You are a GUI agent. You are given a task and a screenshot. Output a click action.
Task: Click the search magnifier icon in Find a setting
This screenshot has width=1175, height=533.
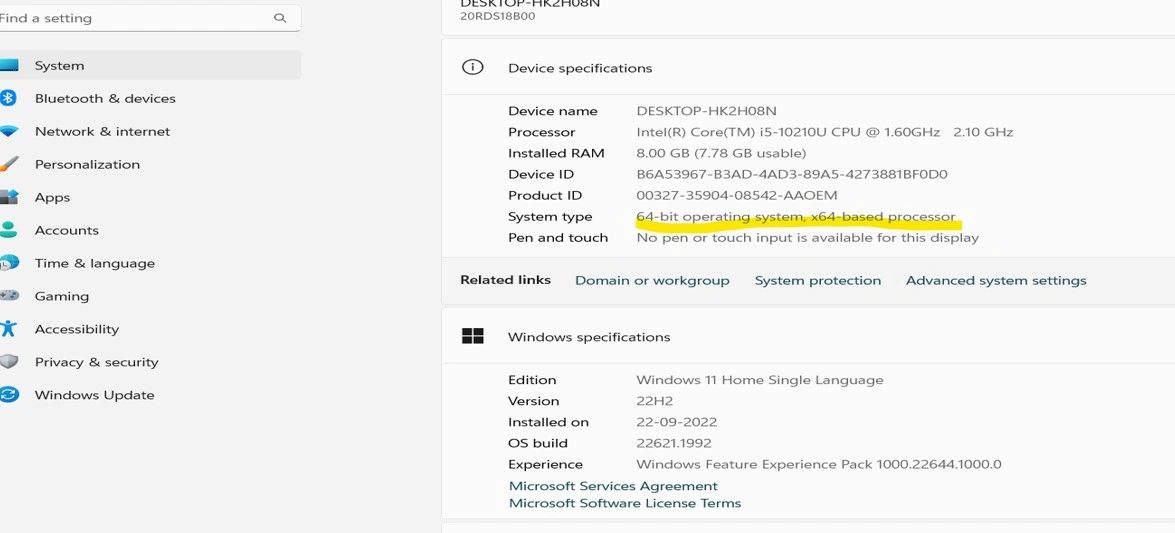pyautogui.click(x=280, y=18)
